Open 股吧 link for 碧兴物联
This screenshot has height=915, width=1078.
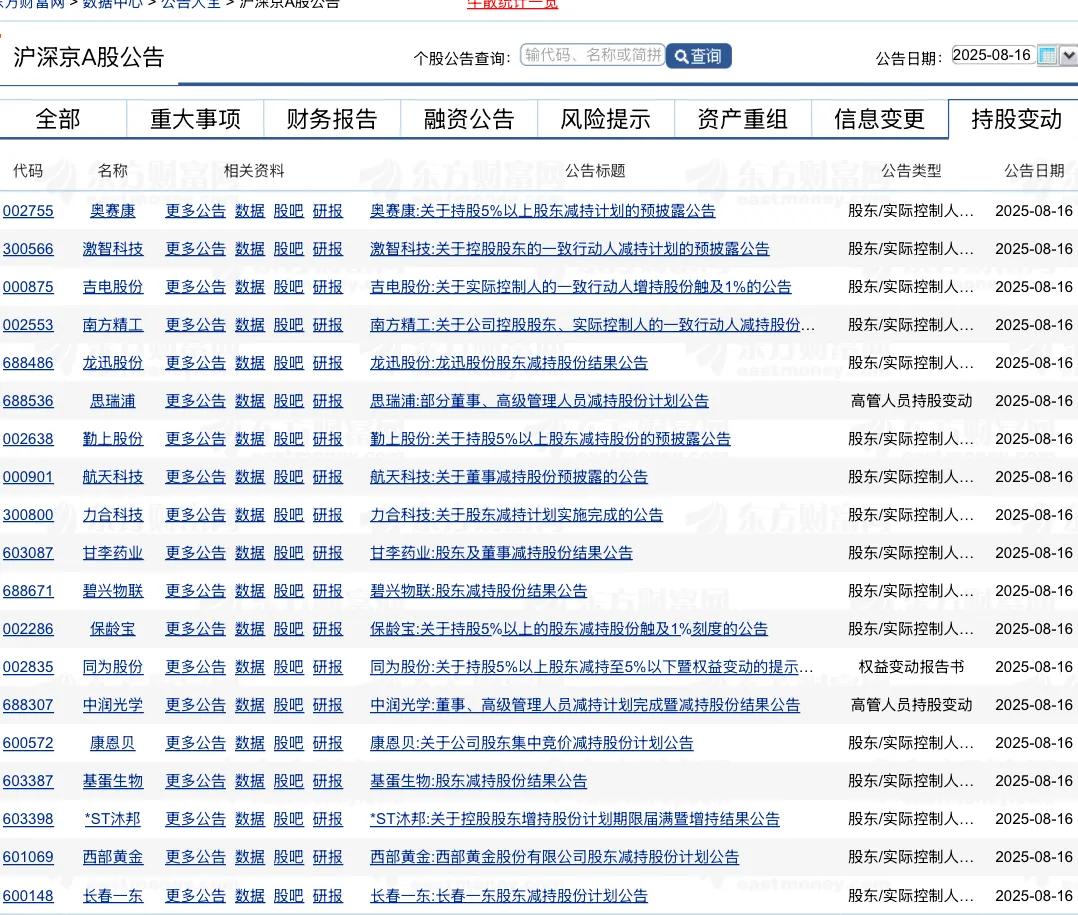click(288, 591)
